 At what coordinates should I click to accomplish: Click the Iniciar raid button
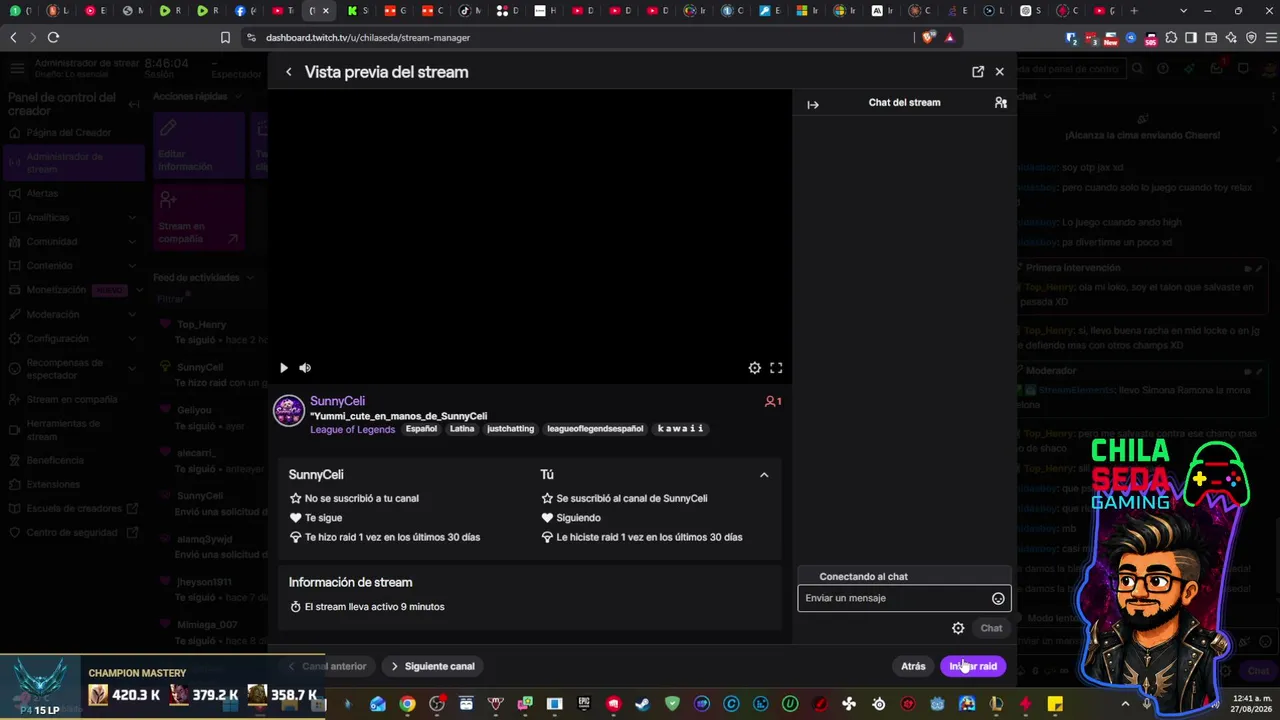(973, 666)
